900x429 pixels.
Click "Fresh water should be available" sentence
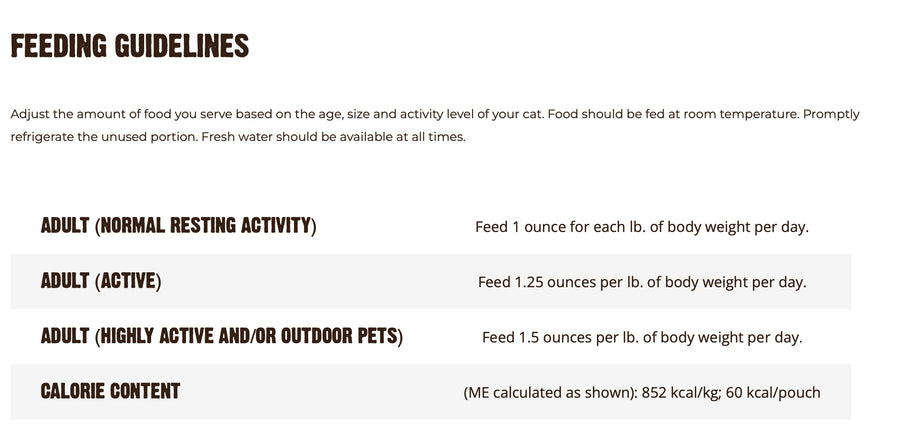[x=298, y=136]
